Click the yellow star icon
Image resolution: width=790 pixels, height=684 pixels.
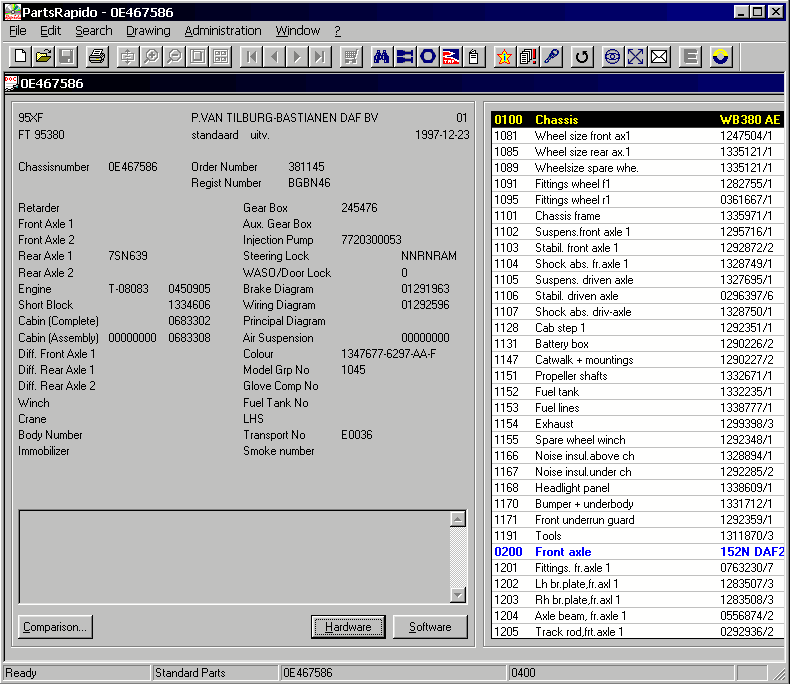coord(504,56)
